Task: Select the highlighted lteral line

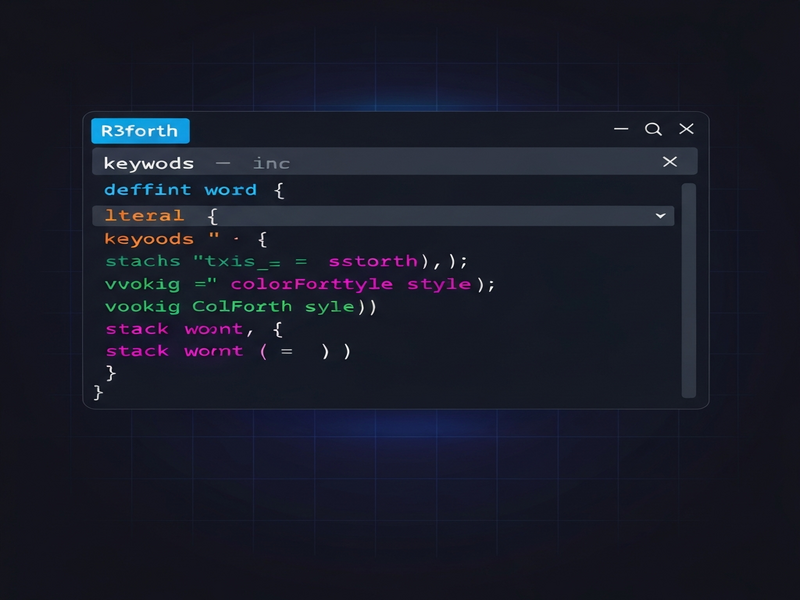Action: 383,216
